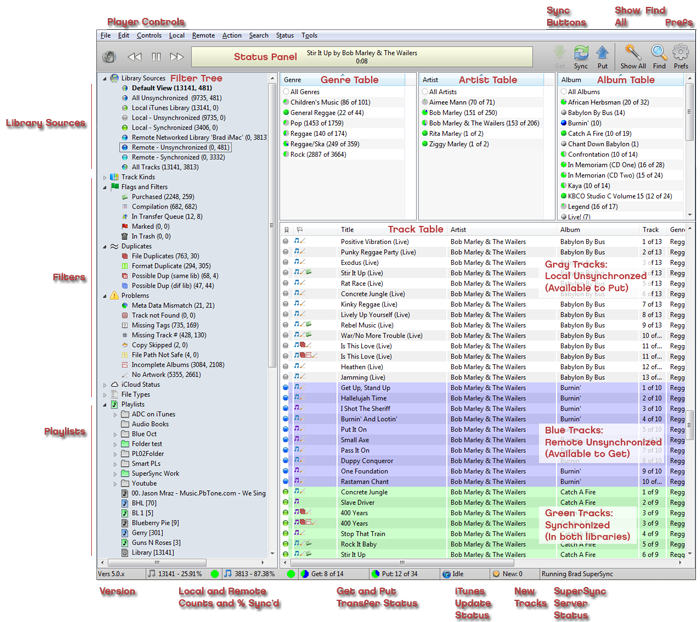Select the All Genres radio option
Viewport: 700px width, 622px height.
point(288,91)
